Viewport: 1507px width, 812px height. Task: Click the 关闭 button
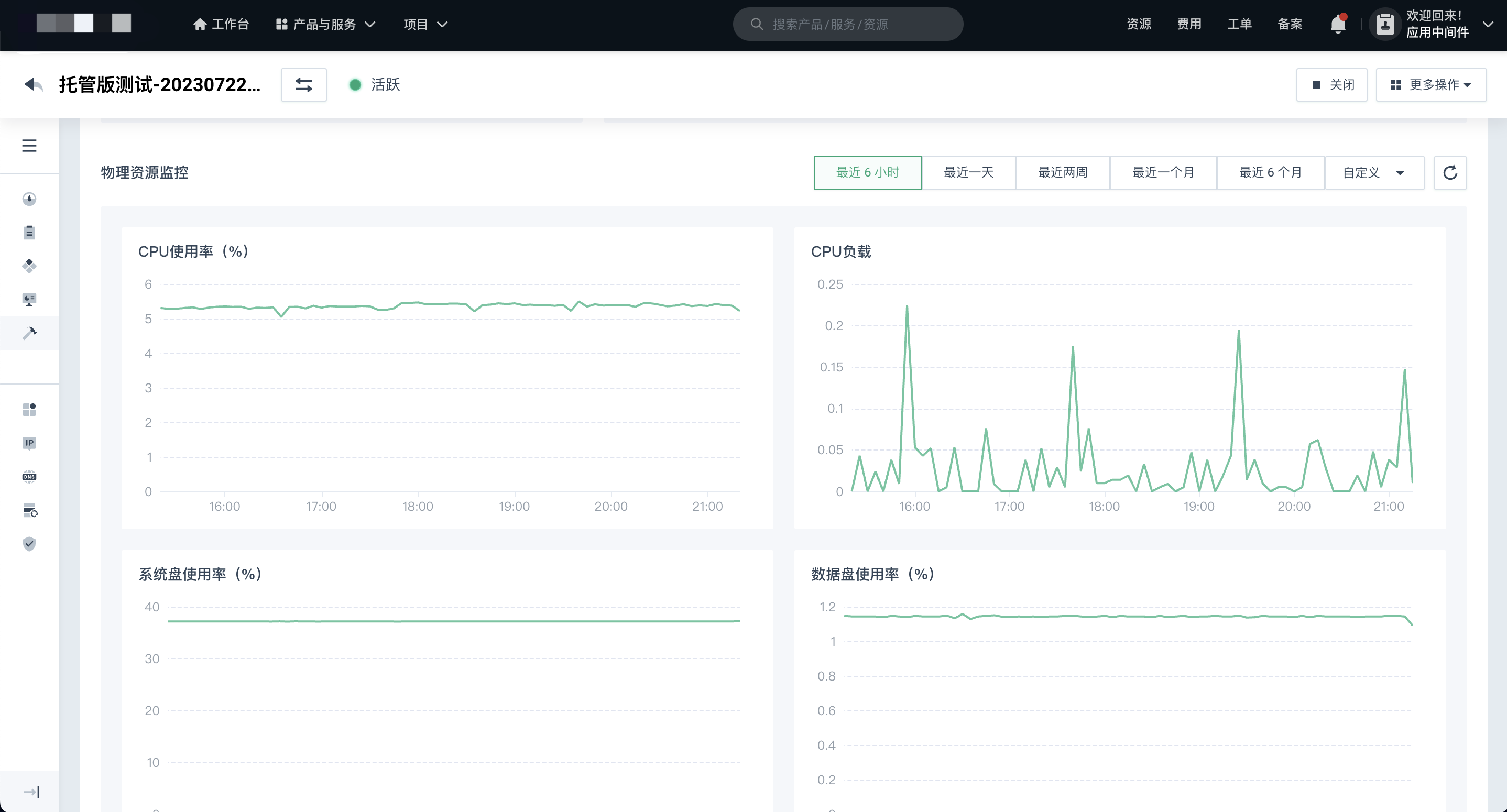point(1331,85)
